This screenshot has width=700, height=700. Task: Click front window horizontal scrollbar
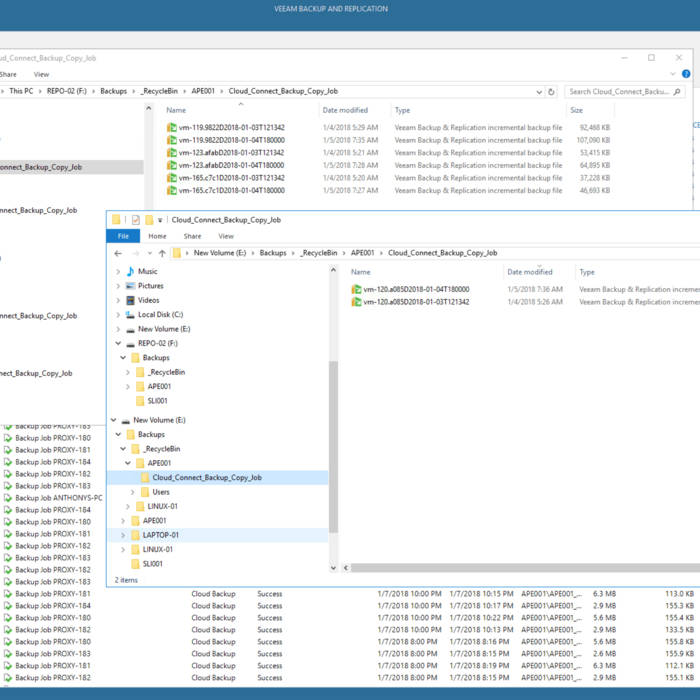point(525,568)
